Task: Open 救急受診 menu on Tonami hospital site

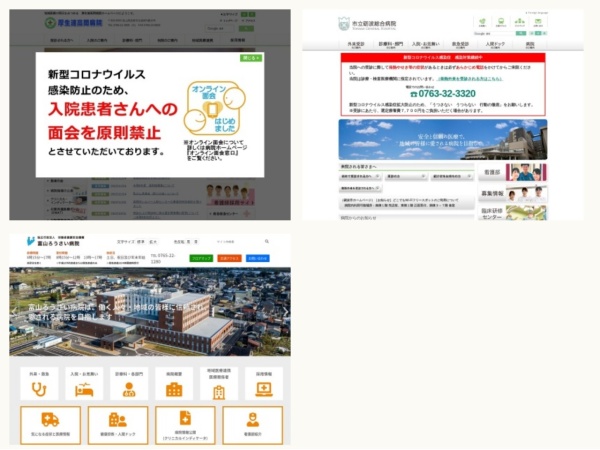Action: pos(460,45)
